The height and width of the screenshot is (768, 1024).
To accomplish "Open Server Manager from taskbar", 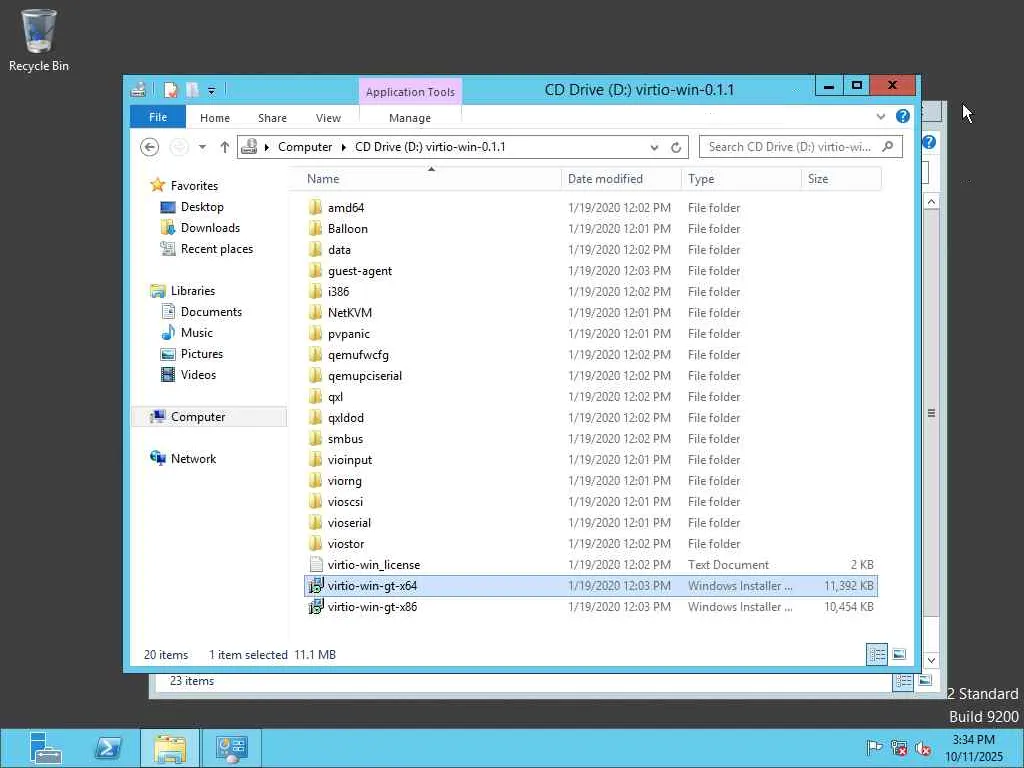I will coord(46,748).
